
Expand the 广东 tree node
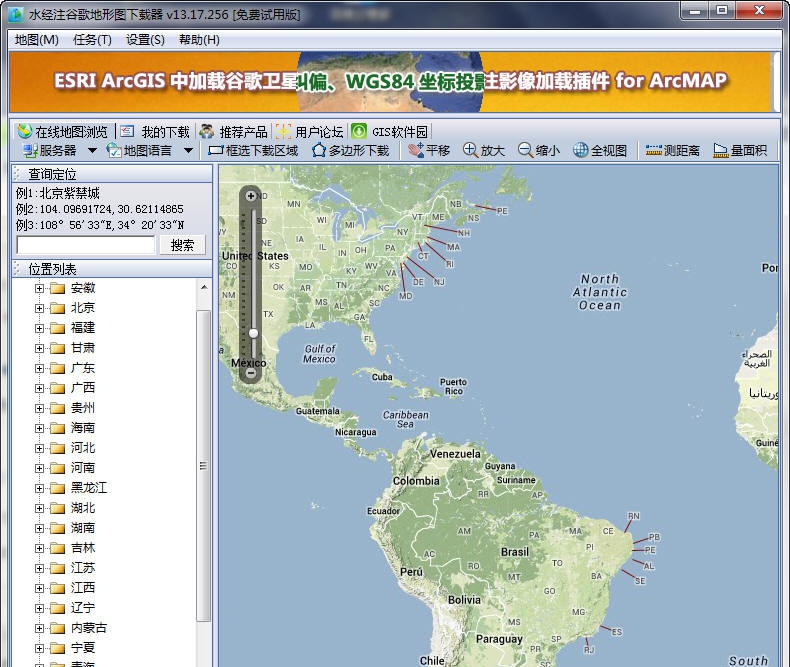(39, 368)
